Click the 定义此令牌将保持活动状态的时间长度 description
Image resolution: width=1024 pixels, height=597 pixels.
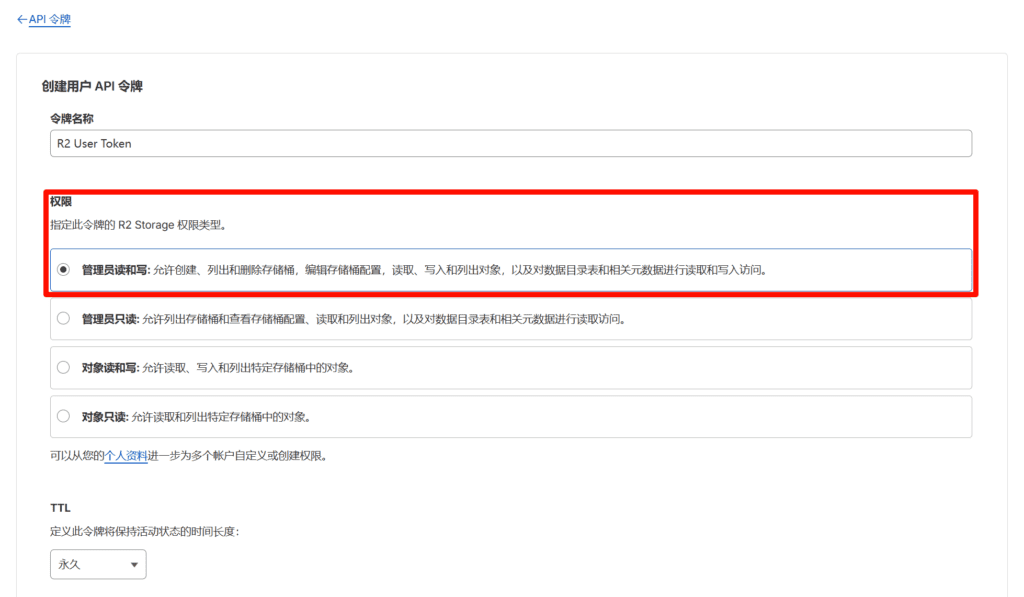click(144, 531)
